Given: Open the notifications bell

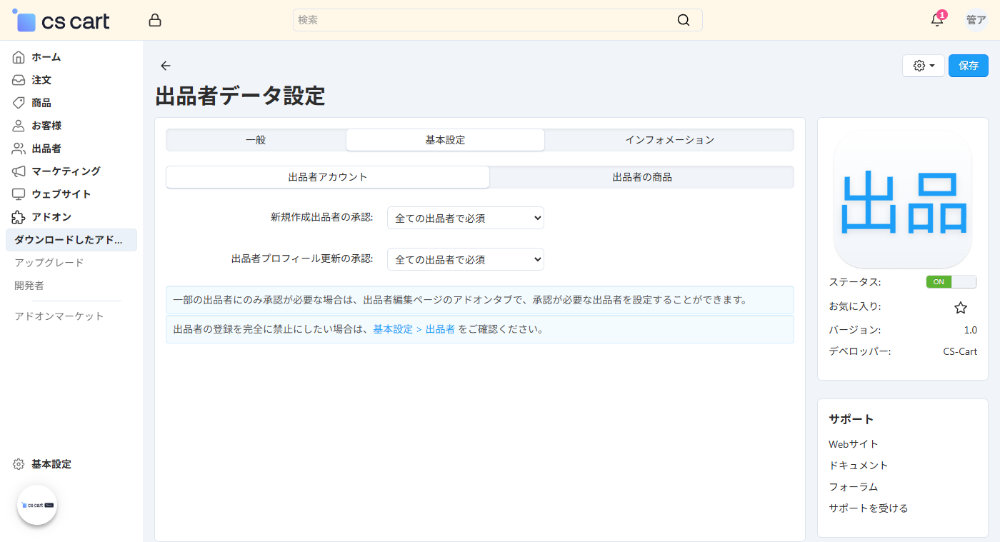Looking at the screenshot, I should tap(937, 20).
